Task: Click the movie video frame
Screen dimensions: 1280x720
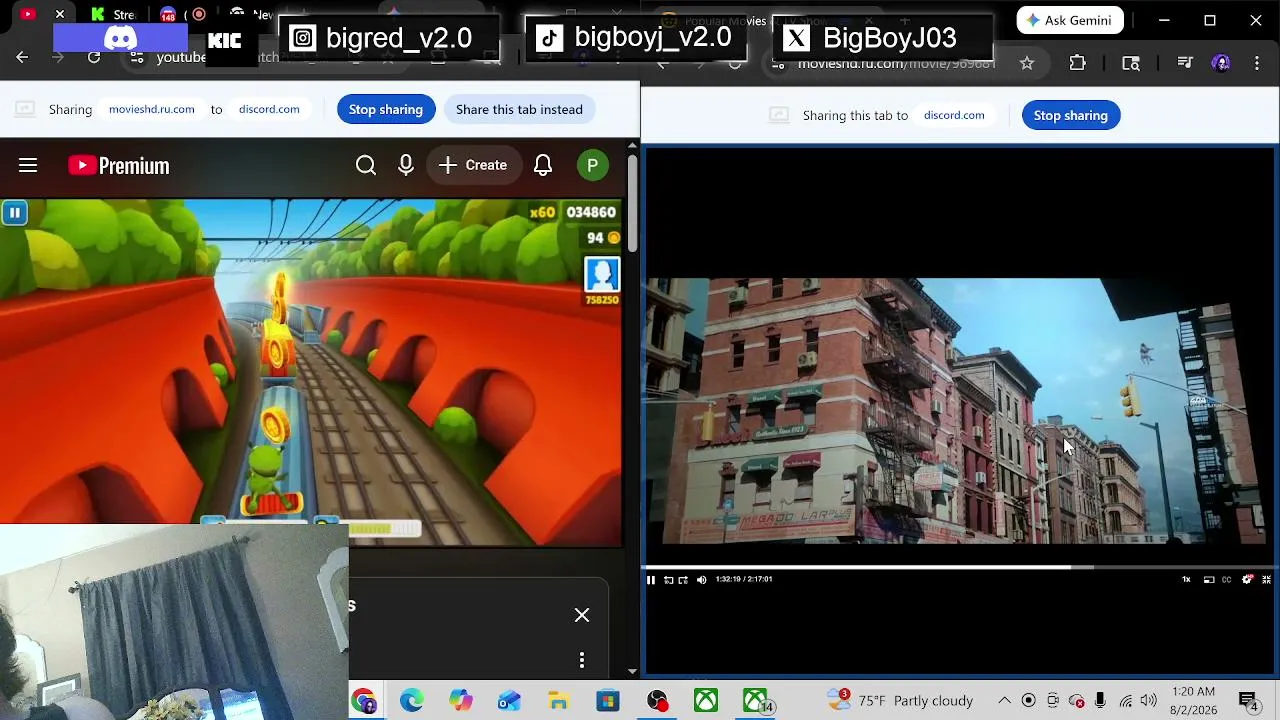Action: pyautogui.click(x=958, y=411)
